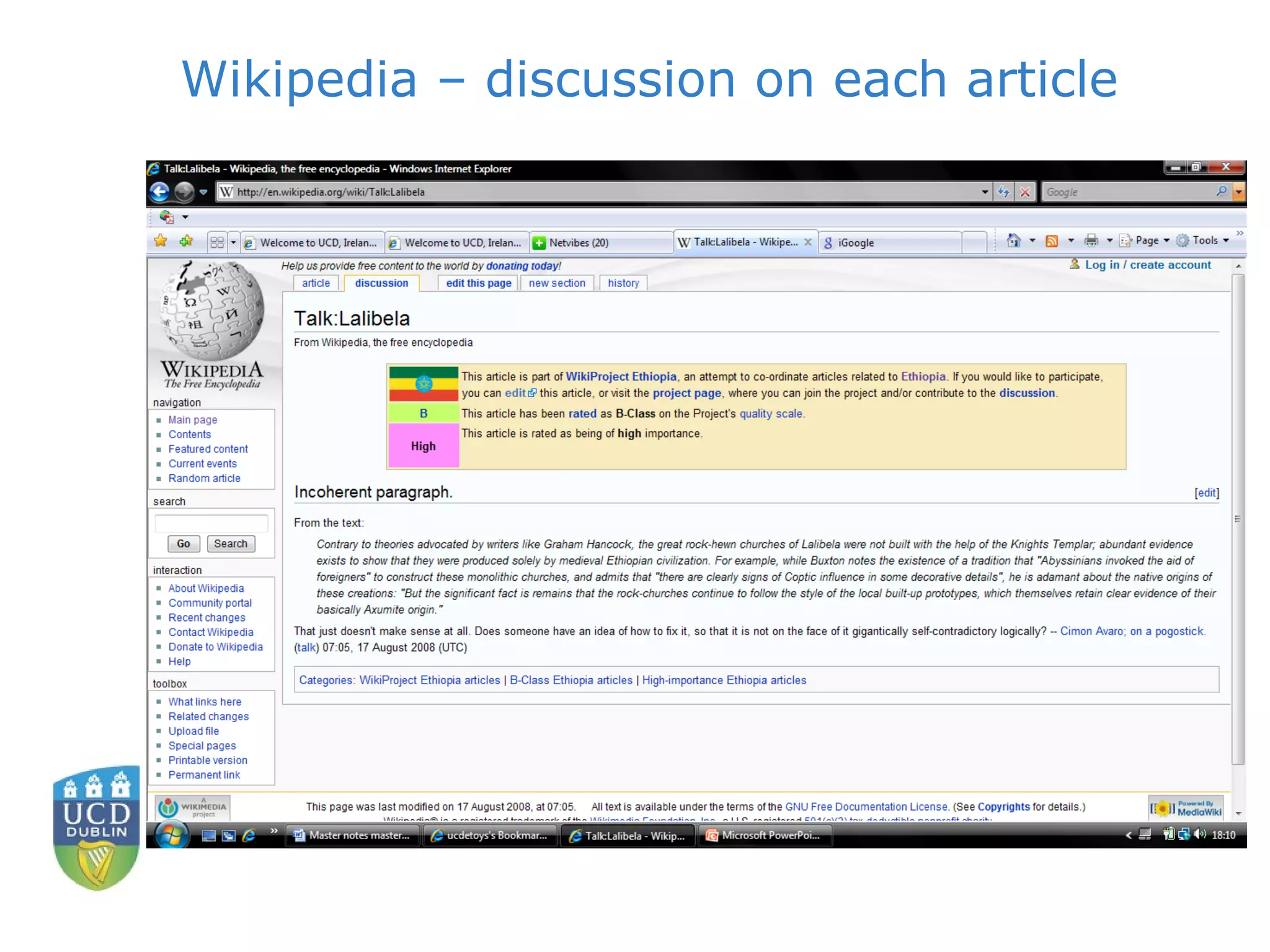The image size is (1270, 952).
Task: Expand the address bar history dropdown
Action: 985,192
